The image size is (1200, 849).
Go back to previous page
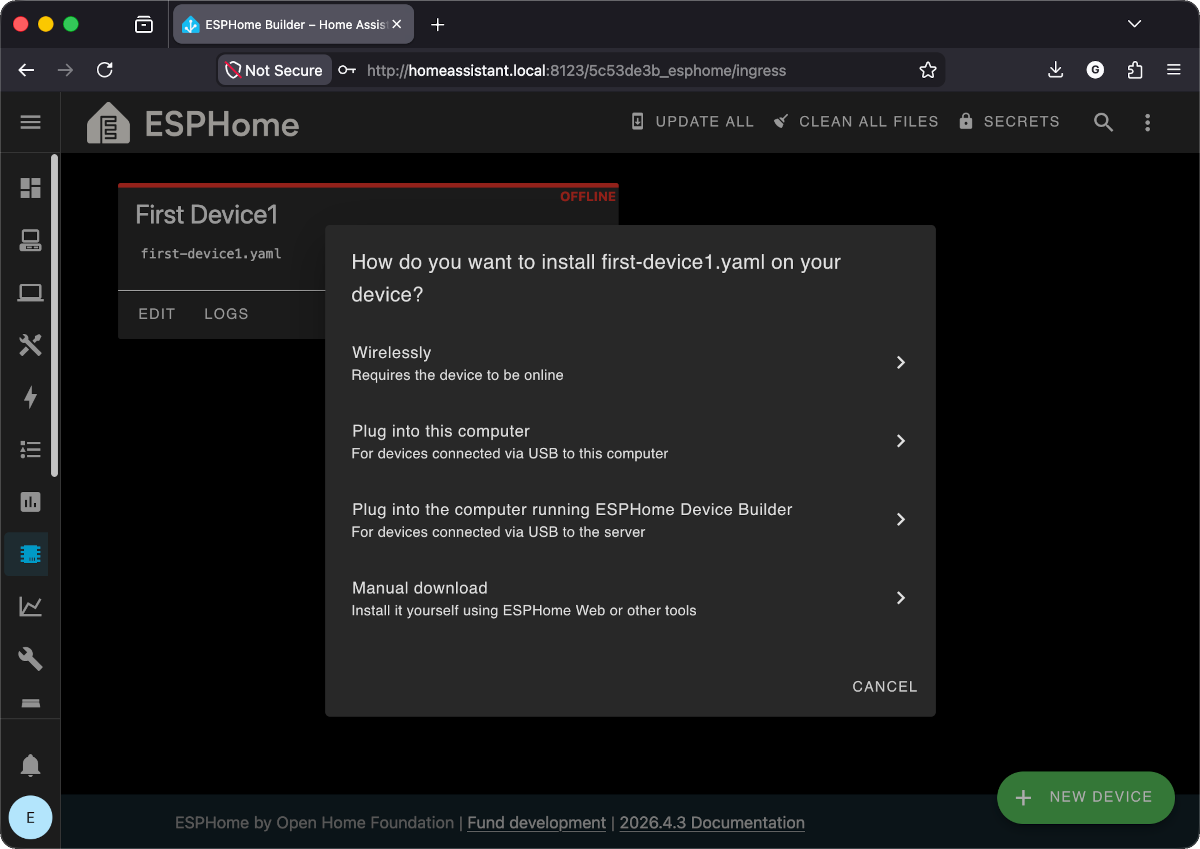(x=26, y=70)
